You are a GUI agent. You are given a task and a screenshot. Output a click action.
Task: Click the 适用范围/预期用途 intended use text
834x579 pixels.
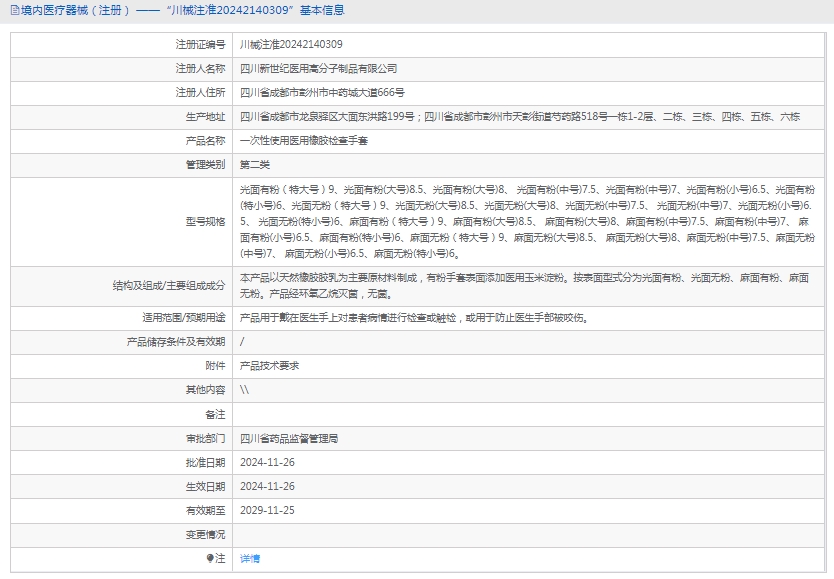(413, 318)
